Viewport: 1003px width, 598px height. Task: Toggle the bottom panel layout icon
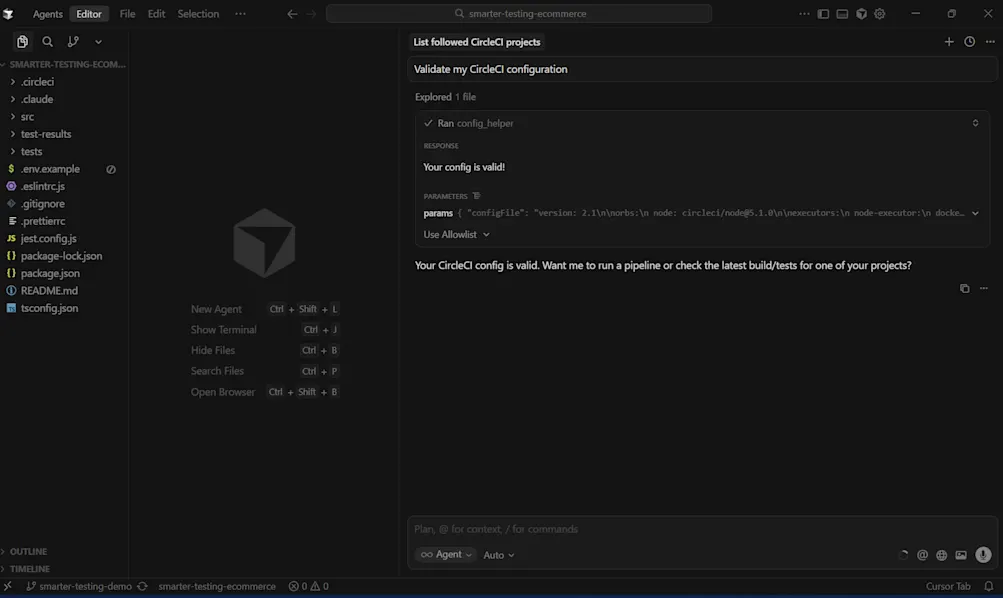(x=841, y=13)
